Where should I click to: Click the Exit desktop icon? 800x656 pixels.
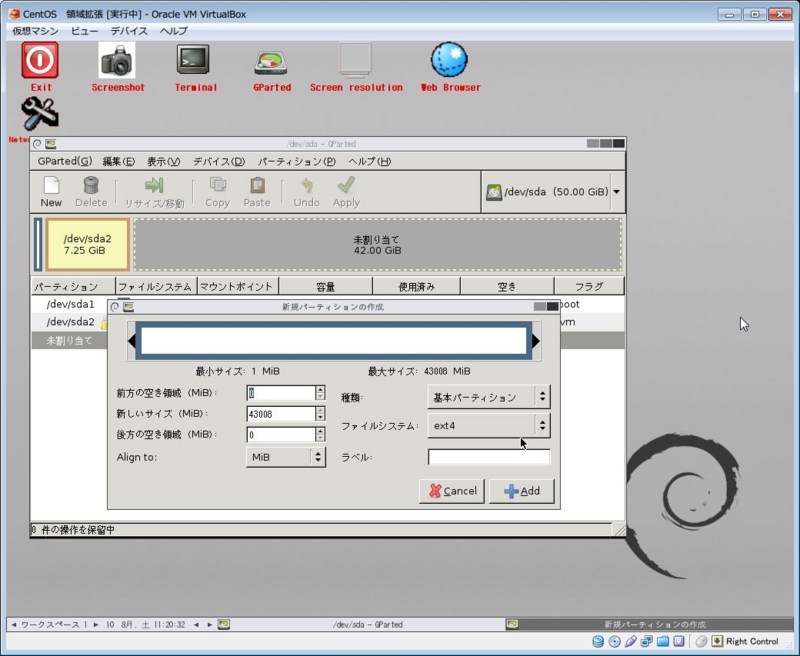pyautogui.click(x=40, y=60)
